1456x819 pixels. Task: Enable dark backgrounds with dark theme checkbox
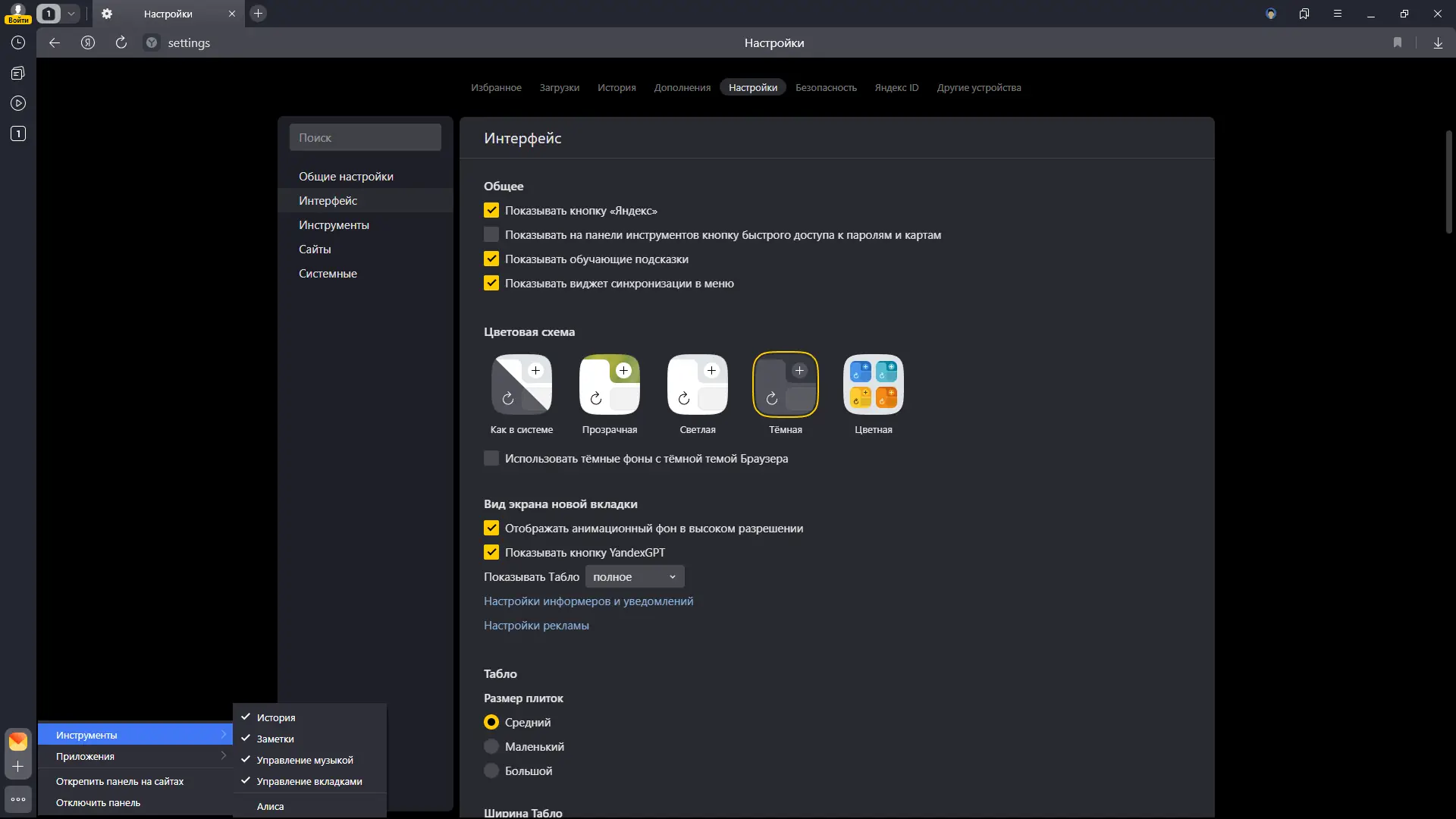(491, 459)
